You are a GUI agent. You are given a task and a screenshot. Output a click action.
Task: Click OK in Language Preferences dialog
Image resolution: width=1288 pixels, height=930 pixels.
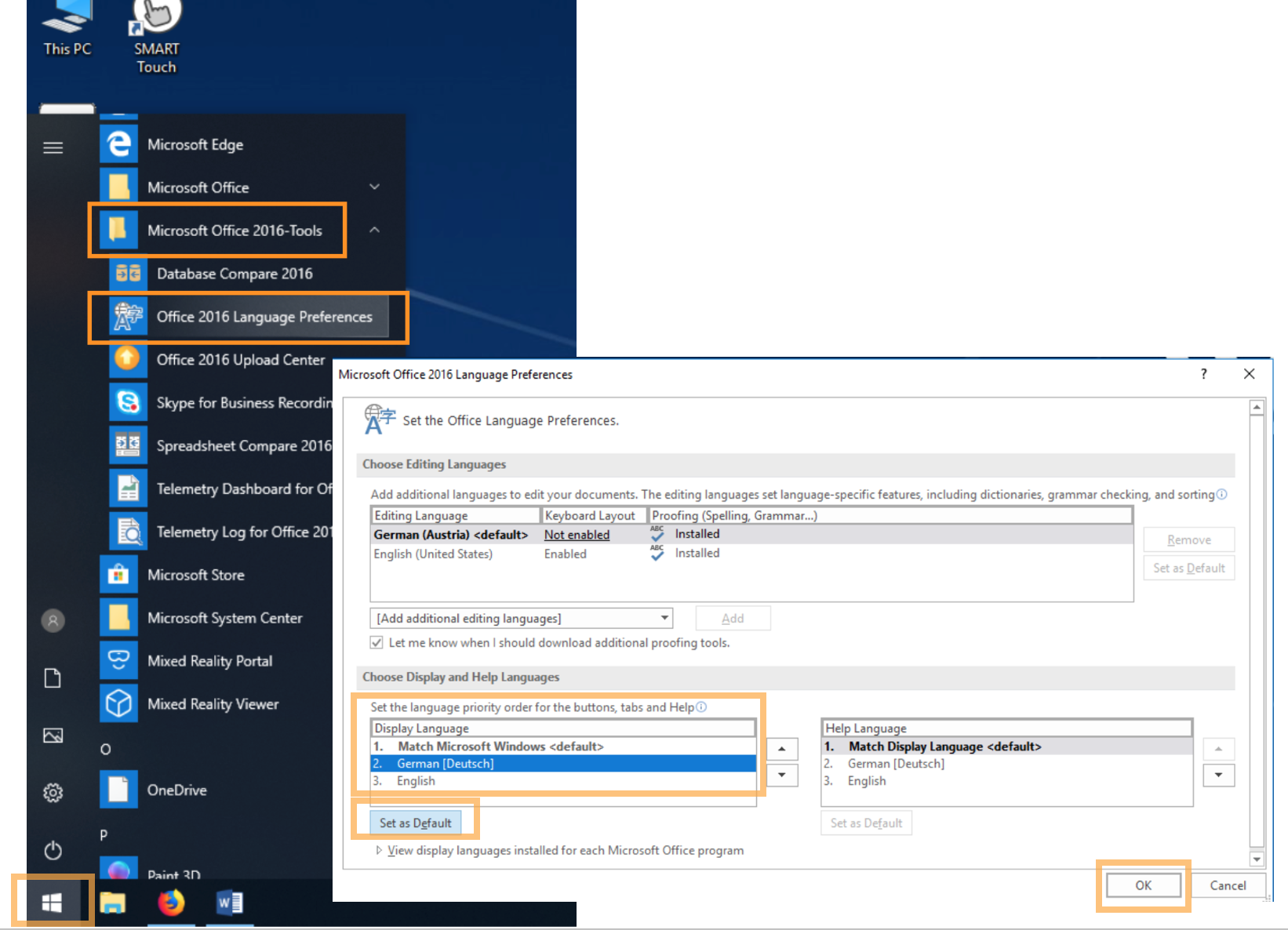[x=1143, y=885]
